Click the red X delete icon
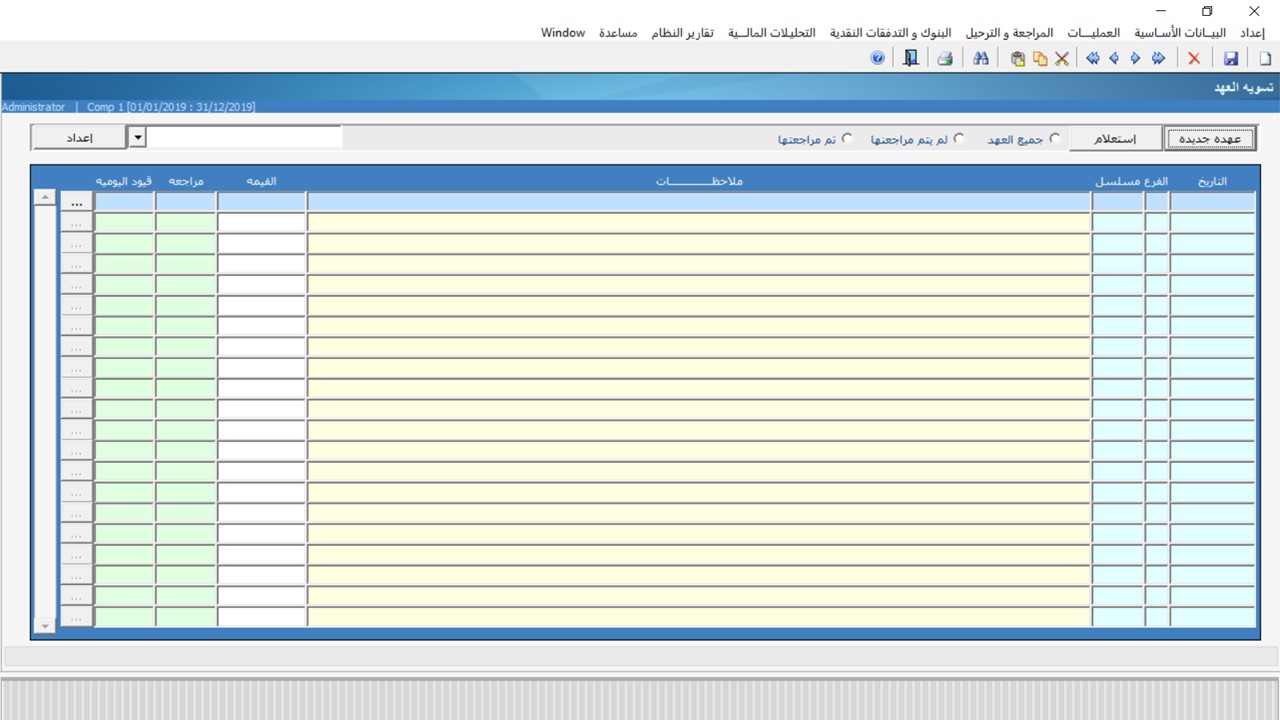This screenshot has width=1280, height=720. (x=1194, y=59)
